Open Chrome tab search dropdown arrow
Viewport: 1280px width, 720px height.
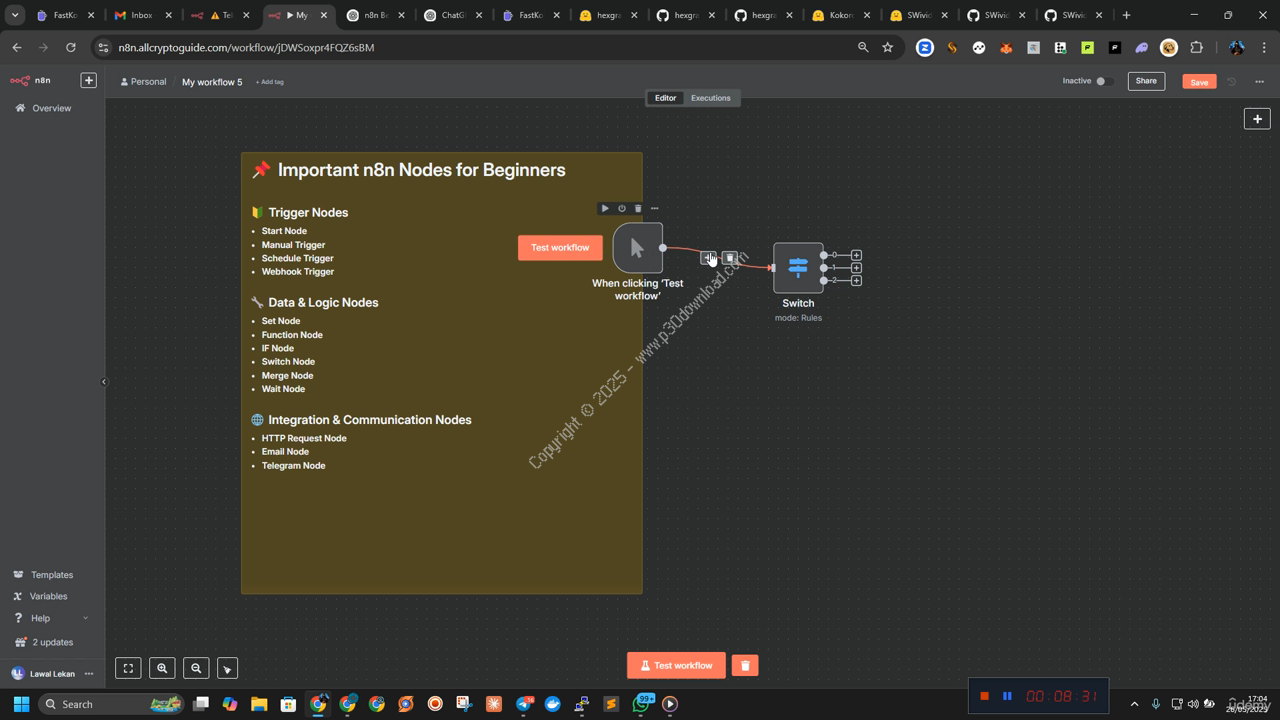[x=15, y=15]
